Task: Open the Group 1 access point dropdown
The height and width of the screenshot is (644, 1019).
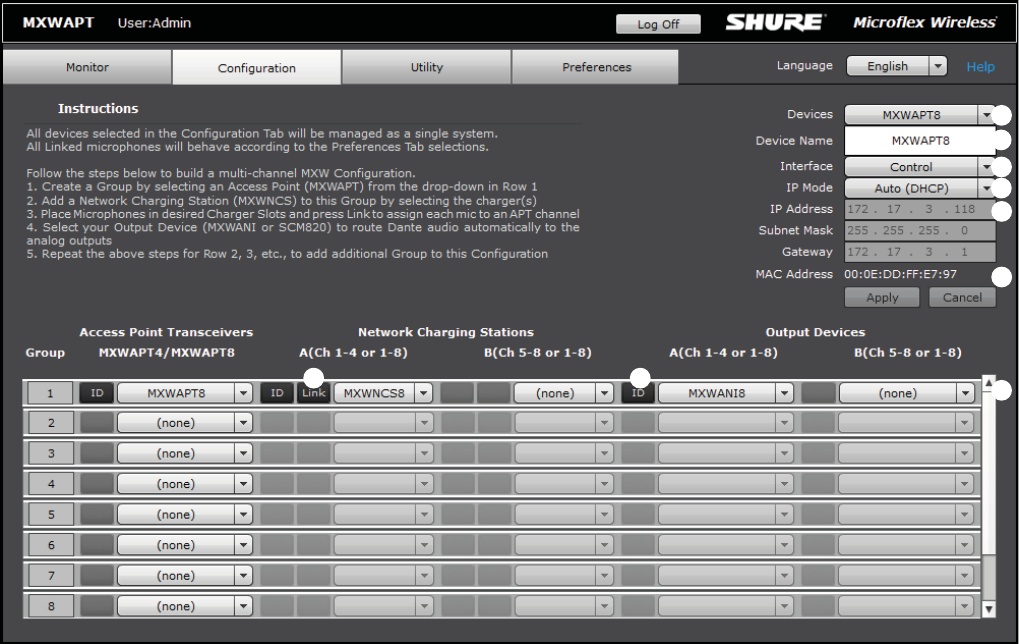Action: coord(185,393)
